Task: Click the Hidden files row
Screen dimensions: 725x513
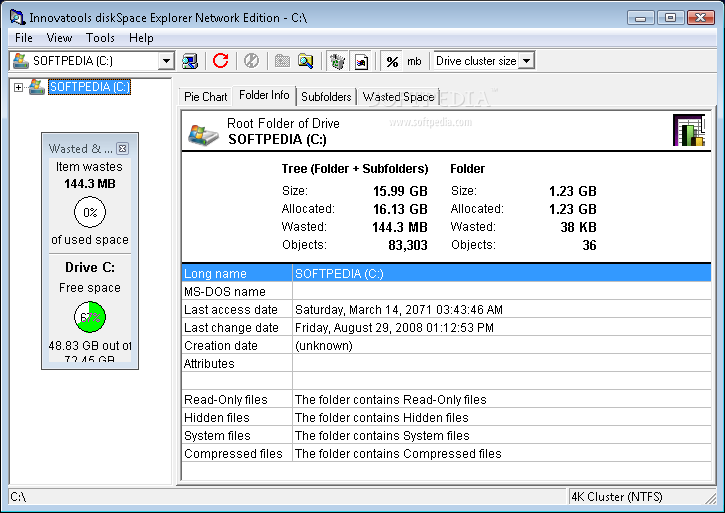Action: (x=446, y=417)
